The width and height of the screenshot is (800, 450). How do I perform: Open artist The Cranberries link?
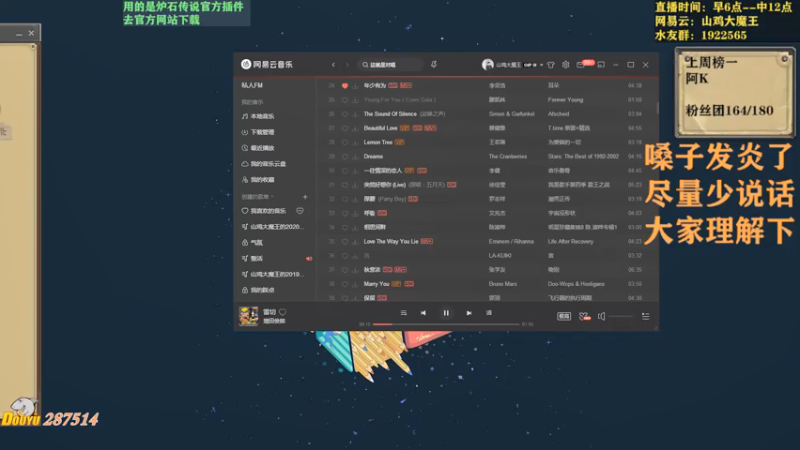click(x=508, y=157)
